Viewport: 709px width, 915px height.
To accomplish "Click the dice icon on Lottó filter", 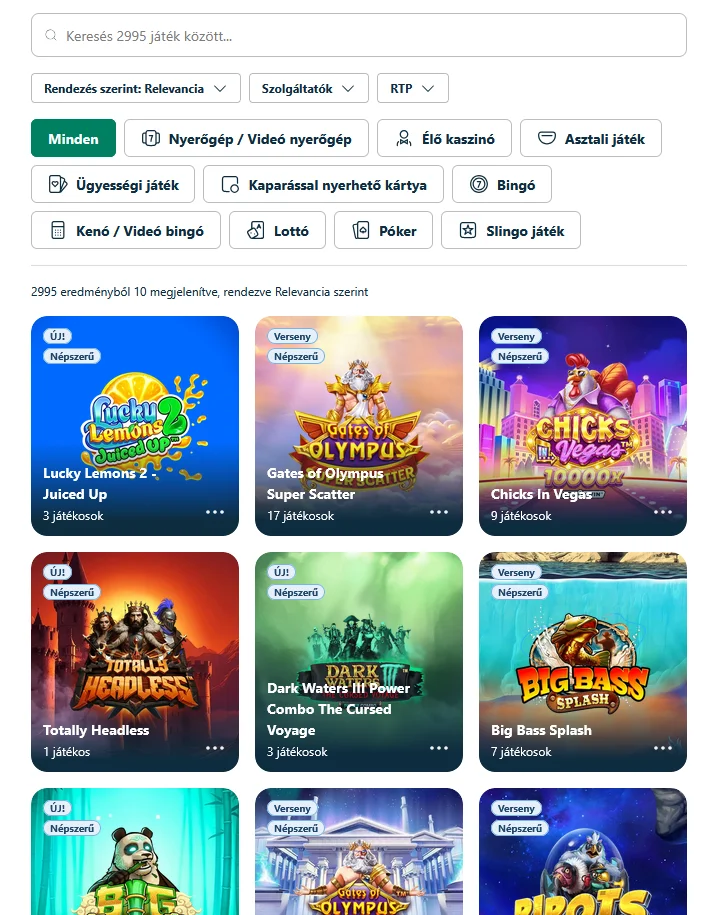I will click(x=253, y=230).
